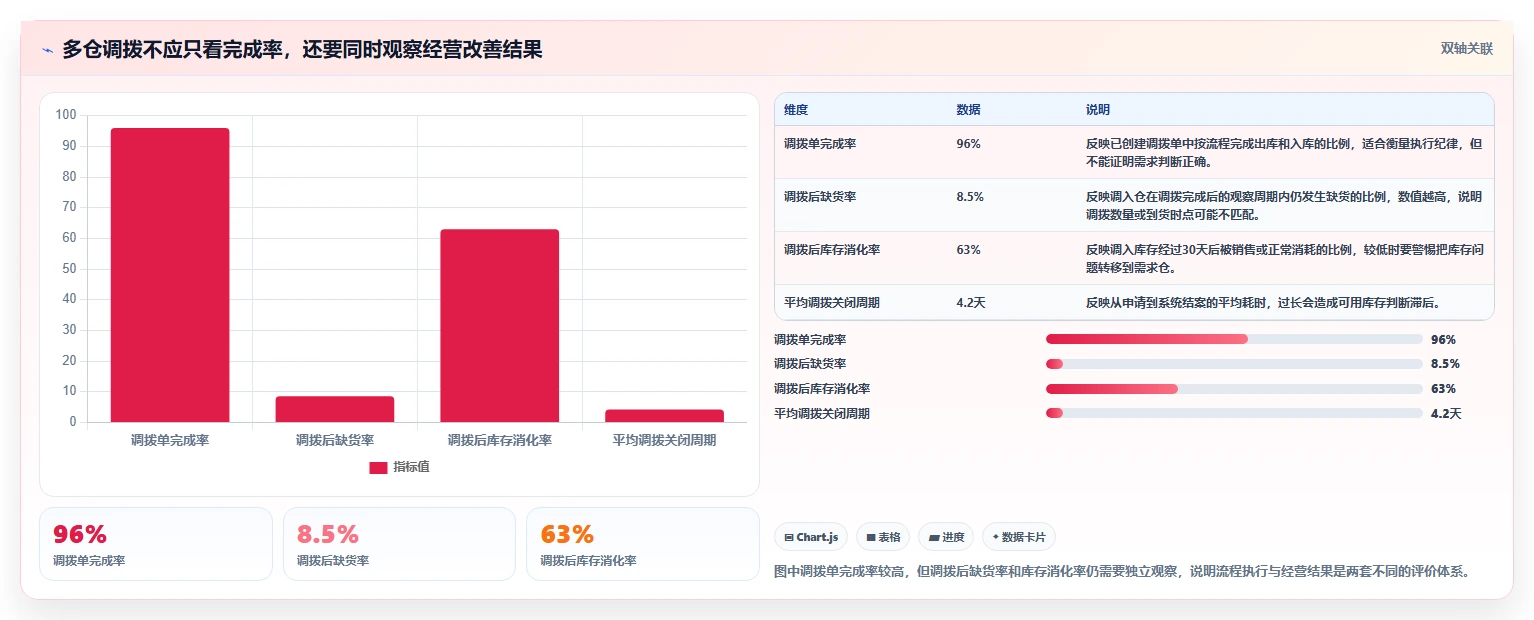This screenshot has height=620, width=1534.
Task: Open the 8.5% 调拨后缺货率 data card
Action: [399, 544]
